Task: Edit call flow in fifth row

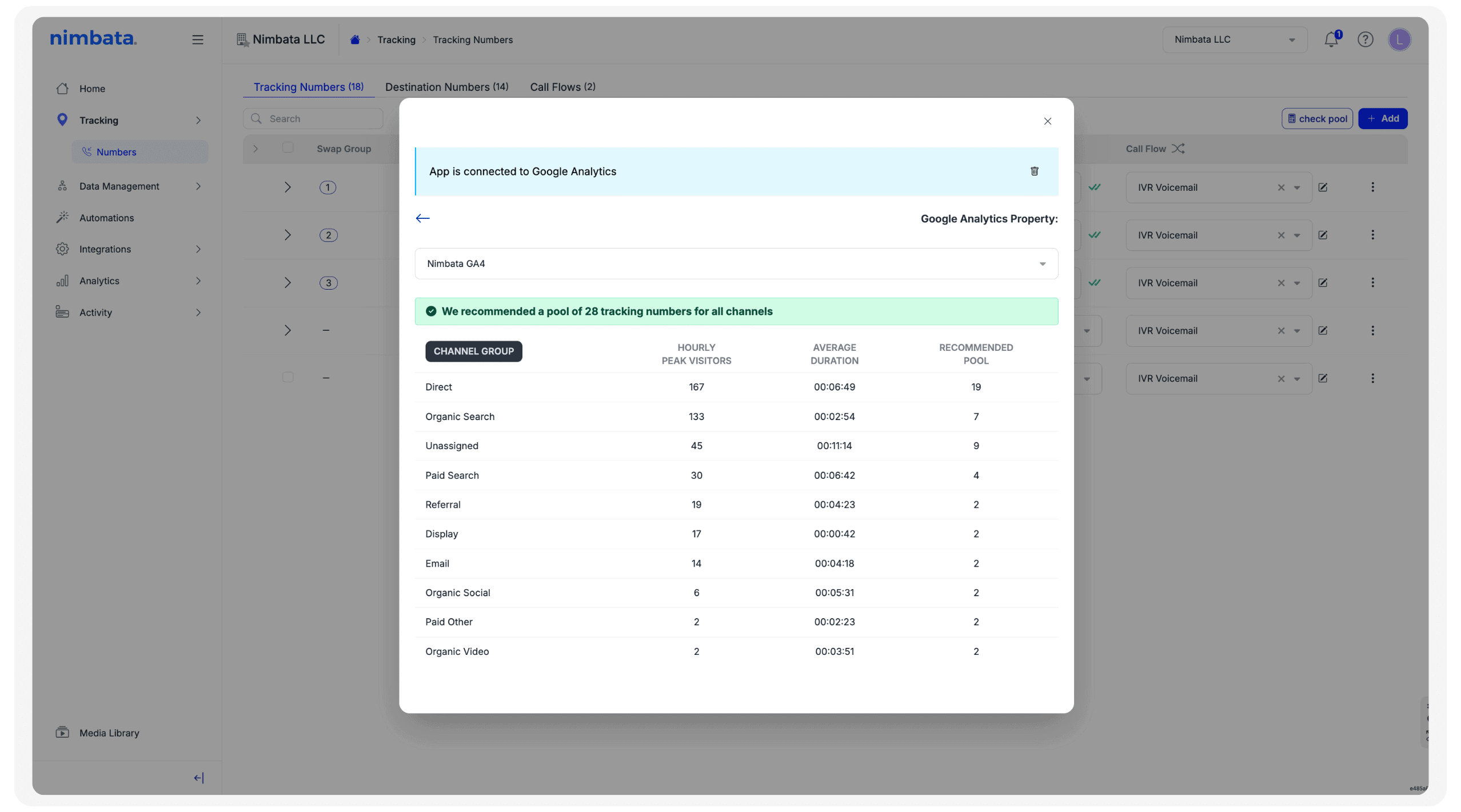Action: tap(1322, 378)
